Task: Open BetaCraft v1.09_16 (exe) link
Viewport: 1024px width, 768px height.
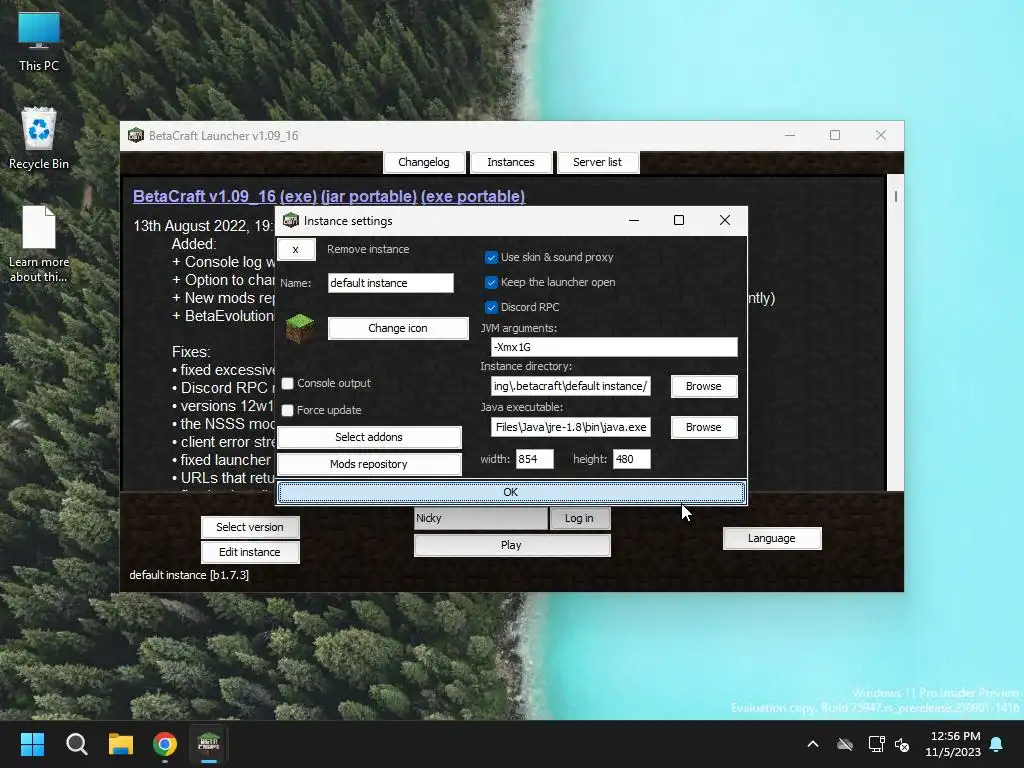Action: (x=225, y=197)
